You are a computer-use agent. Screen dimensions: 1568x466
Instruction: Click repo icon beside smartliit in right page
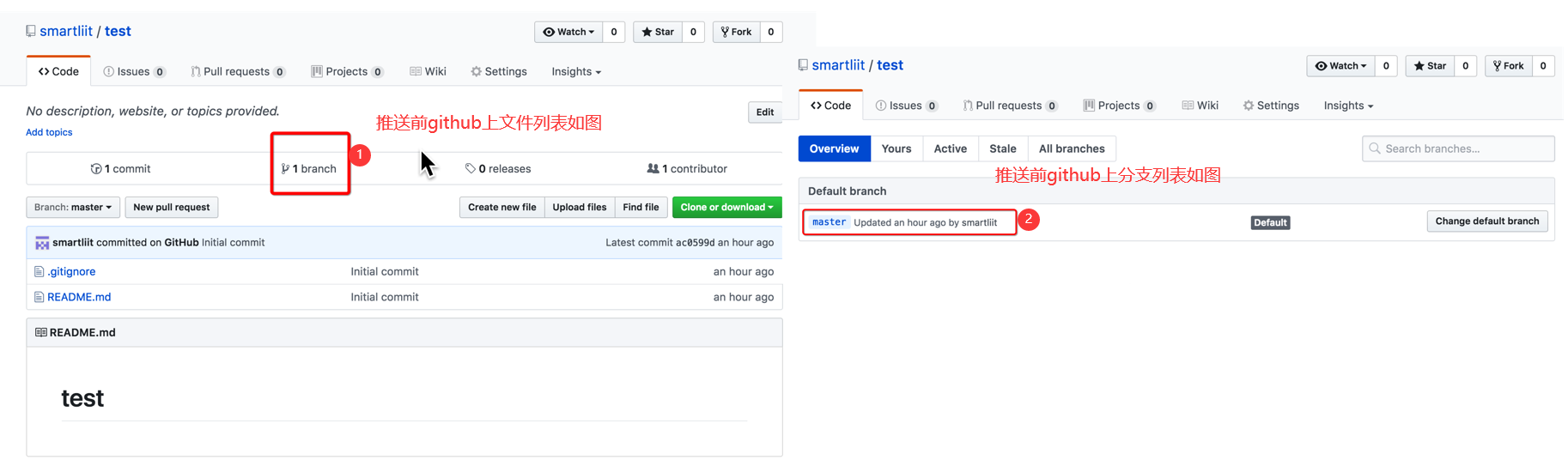[x=803, y=65]
